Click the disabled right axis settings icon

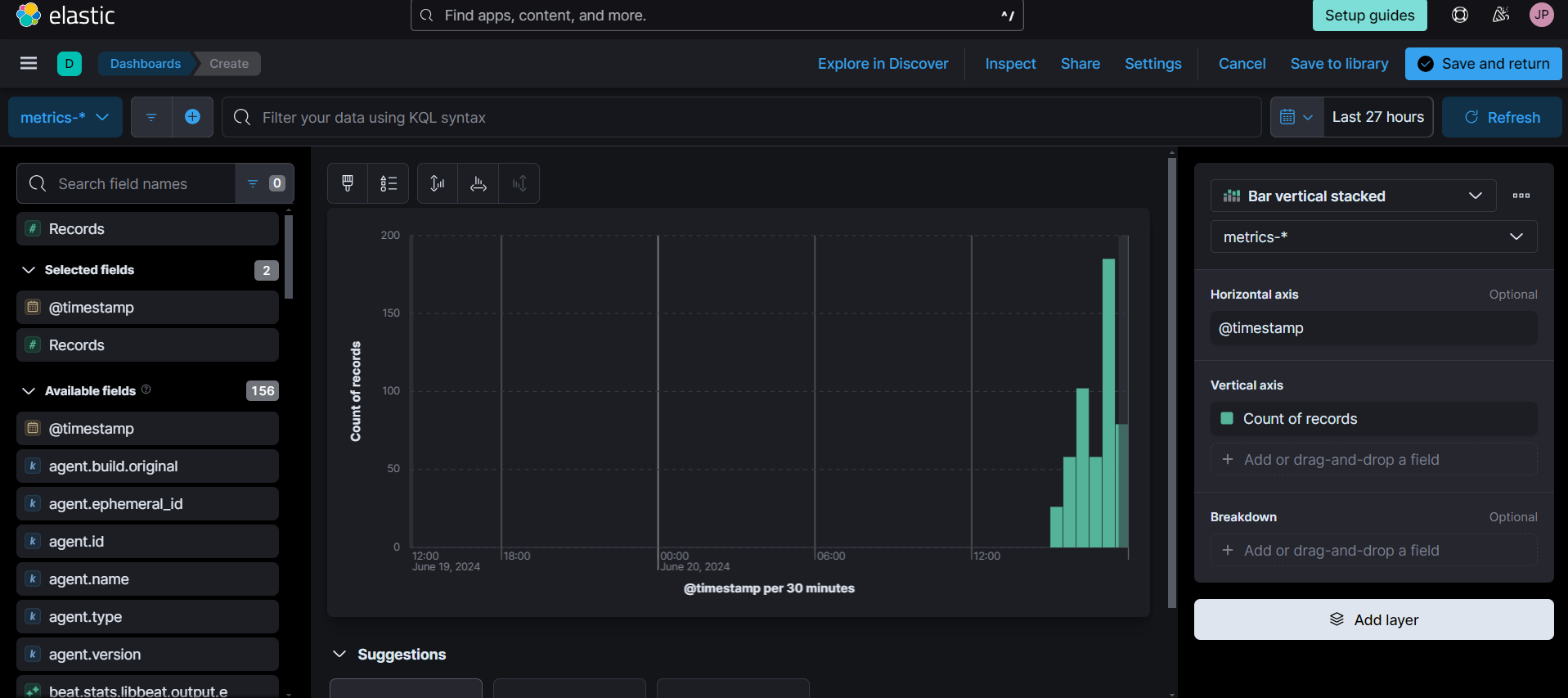pyautogui.click(x=519, y=183)
